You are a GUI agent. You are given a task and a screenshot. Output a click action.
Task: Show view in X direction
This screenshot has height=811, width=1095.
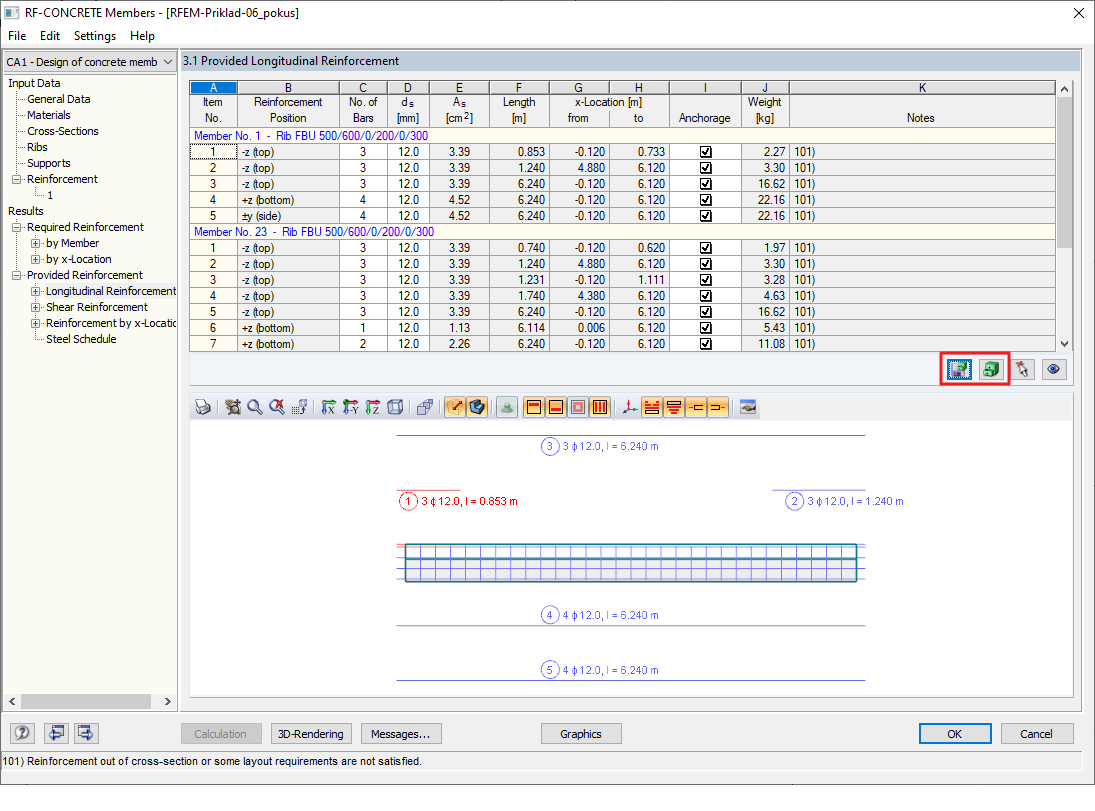pos(328,407)
